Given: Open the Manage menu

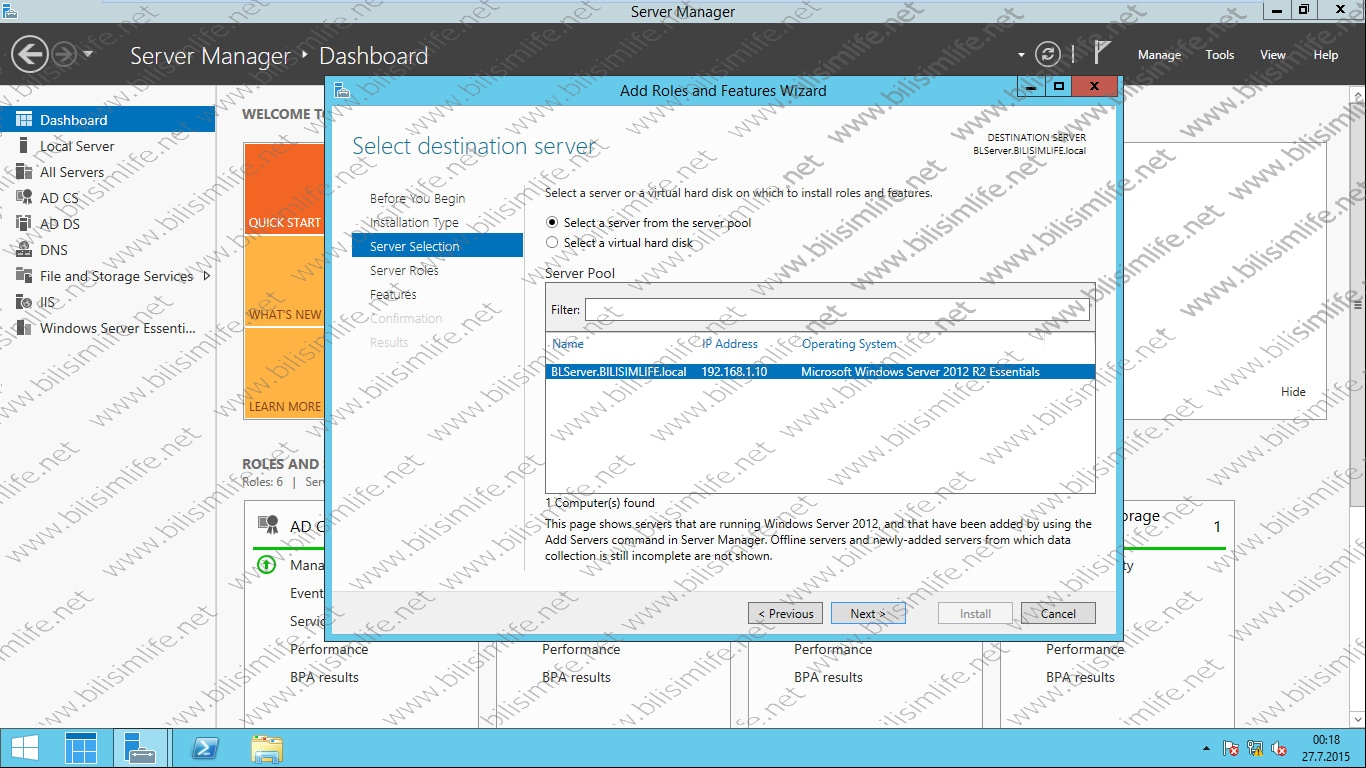Looking at the screenshot, I should [x=1159, y=55].
